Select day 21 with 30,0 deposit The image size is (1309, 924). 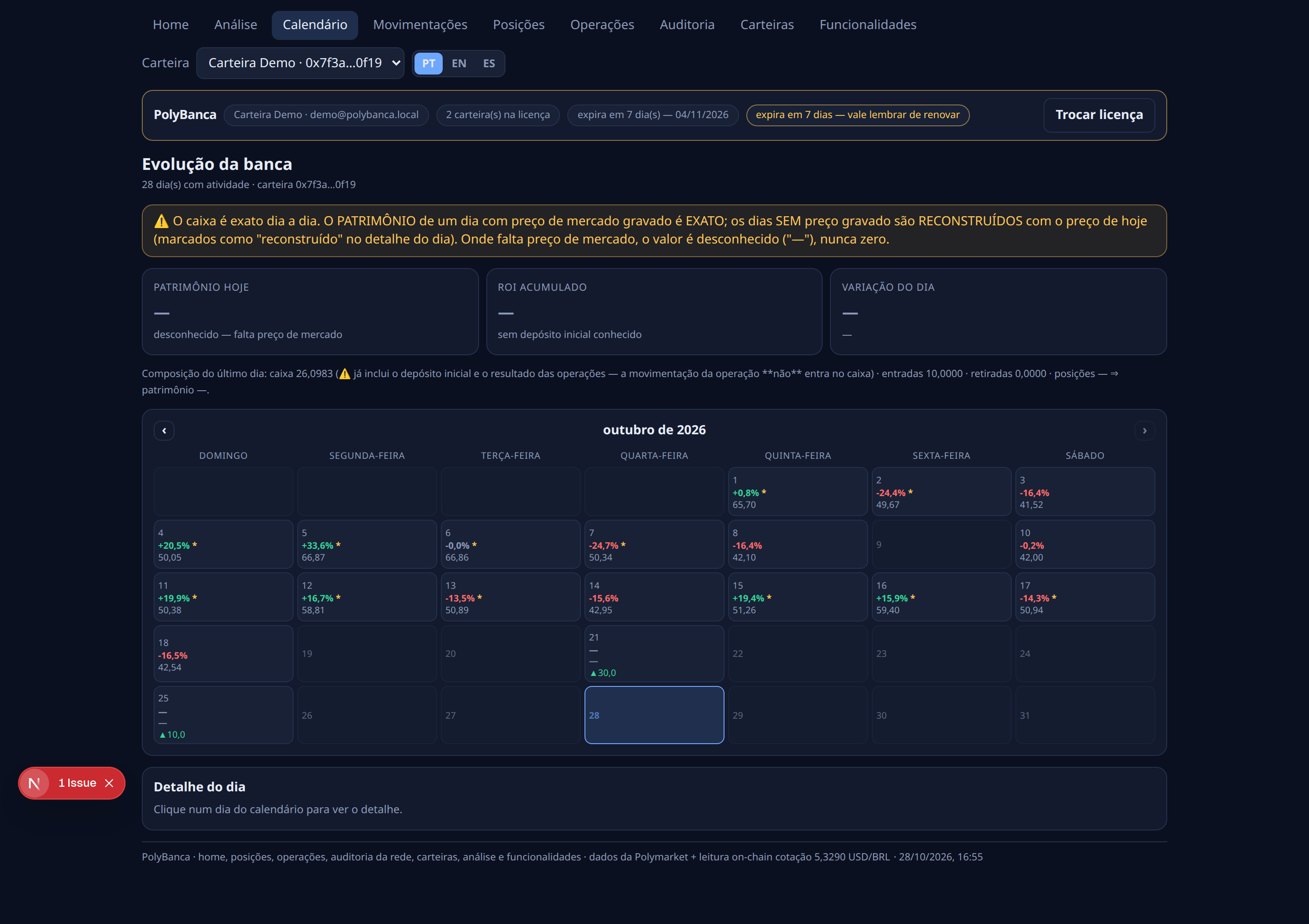654,654
